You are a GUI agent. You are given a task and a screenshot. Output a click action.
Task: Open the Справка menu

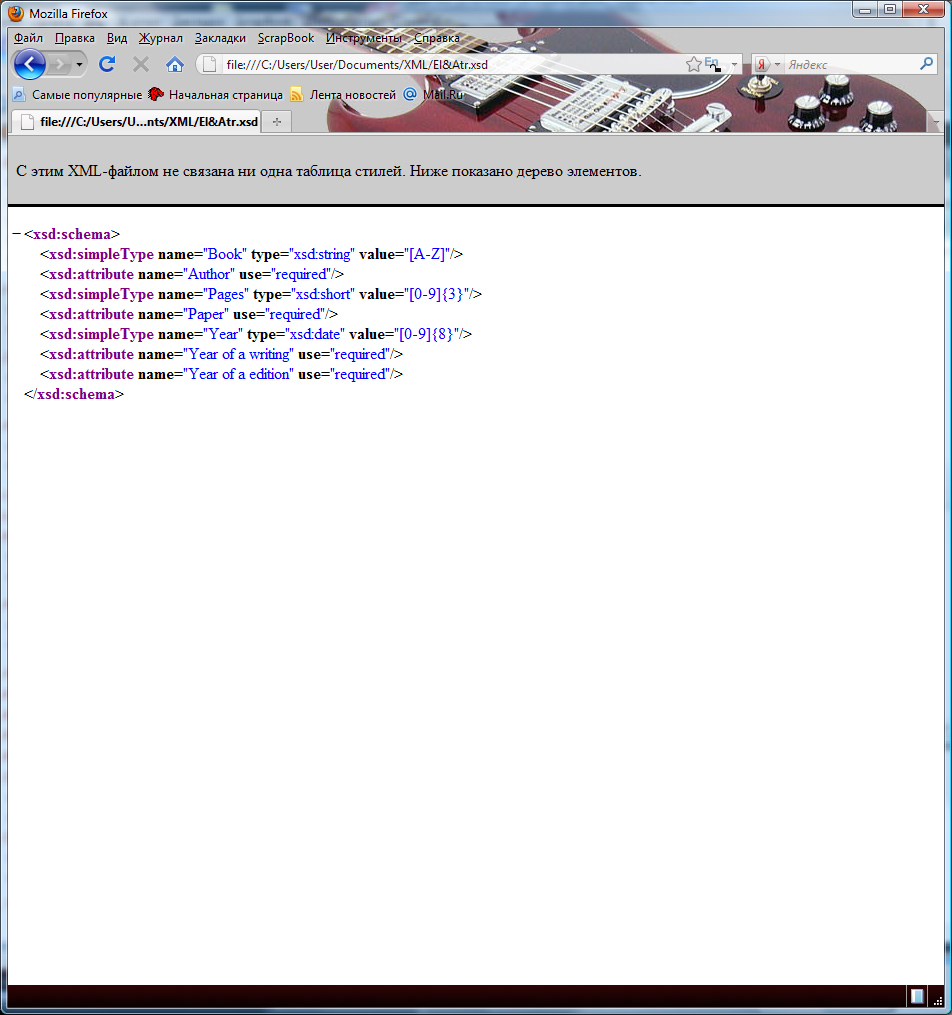437,38
